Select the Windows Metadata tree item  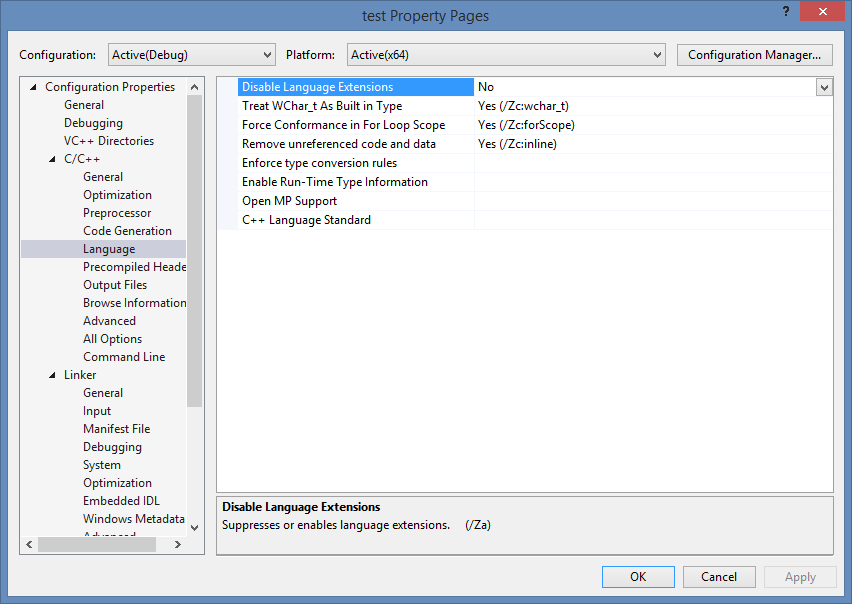(134, 518)
